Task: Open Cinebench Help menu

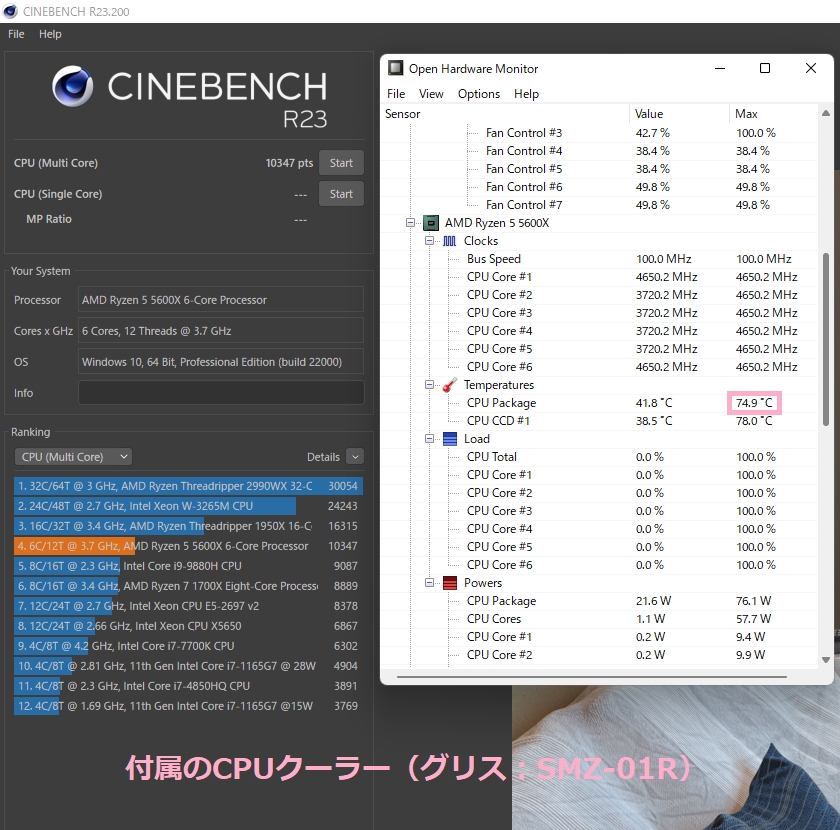Action: [50, 34]
